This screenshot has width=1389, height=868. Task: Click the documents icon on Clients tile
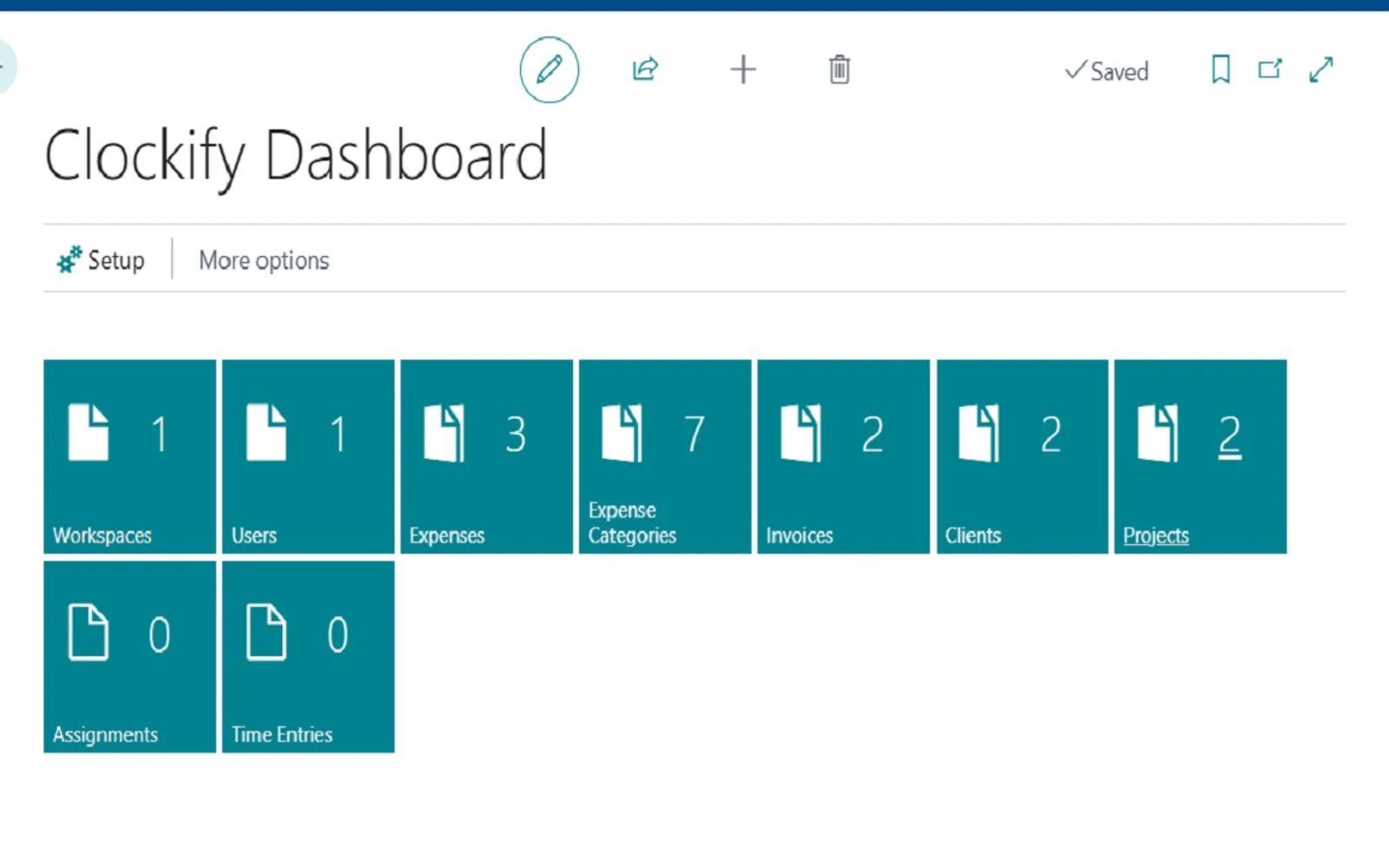[x=979, y=433]
